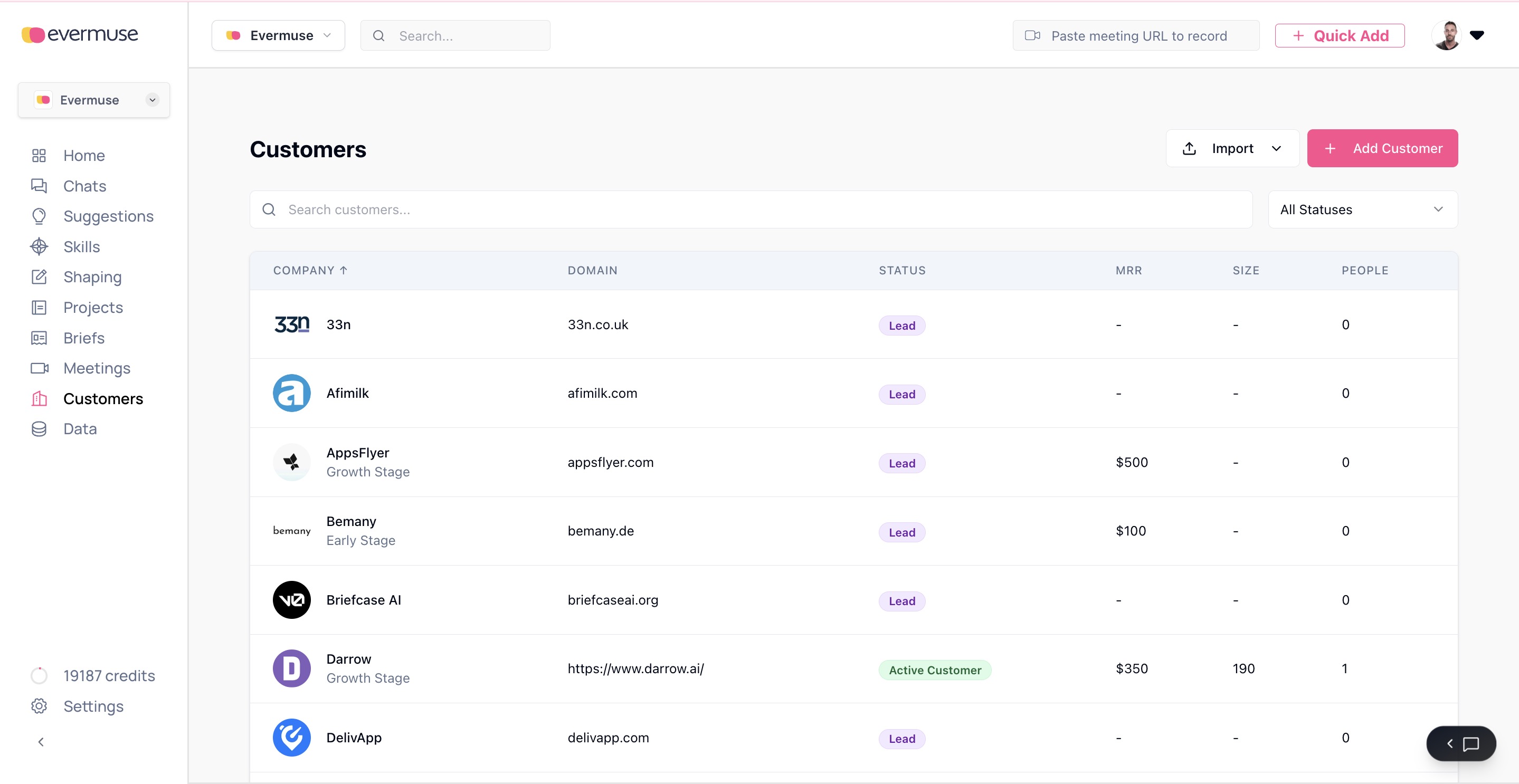Screen dimensions: 1519x784
Task: Click the Meetings camera icon
Action: (x=39, y=368)
